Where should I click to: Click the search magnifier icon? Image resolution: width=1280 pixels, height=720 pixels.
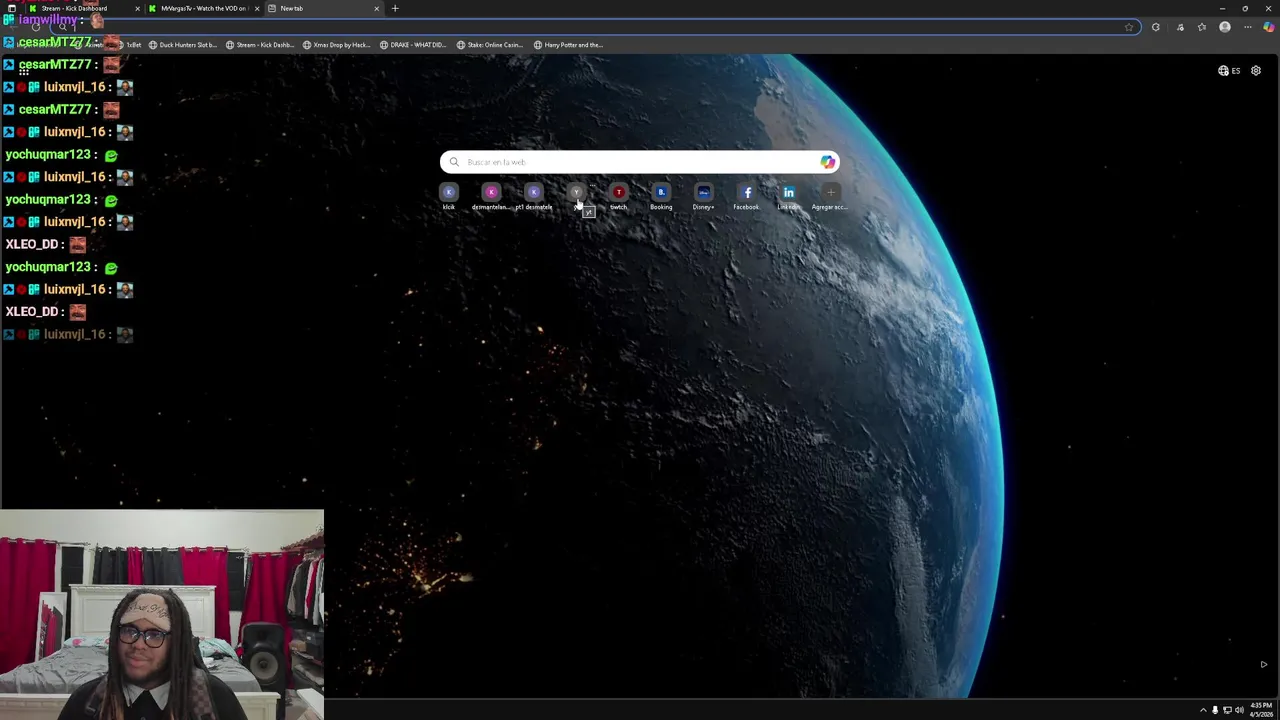[x=454, y=162]
